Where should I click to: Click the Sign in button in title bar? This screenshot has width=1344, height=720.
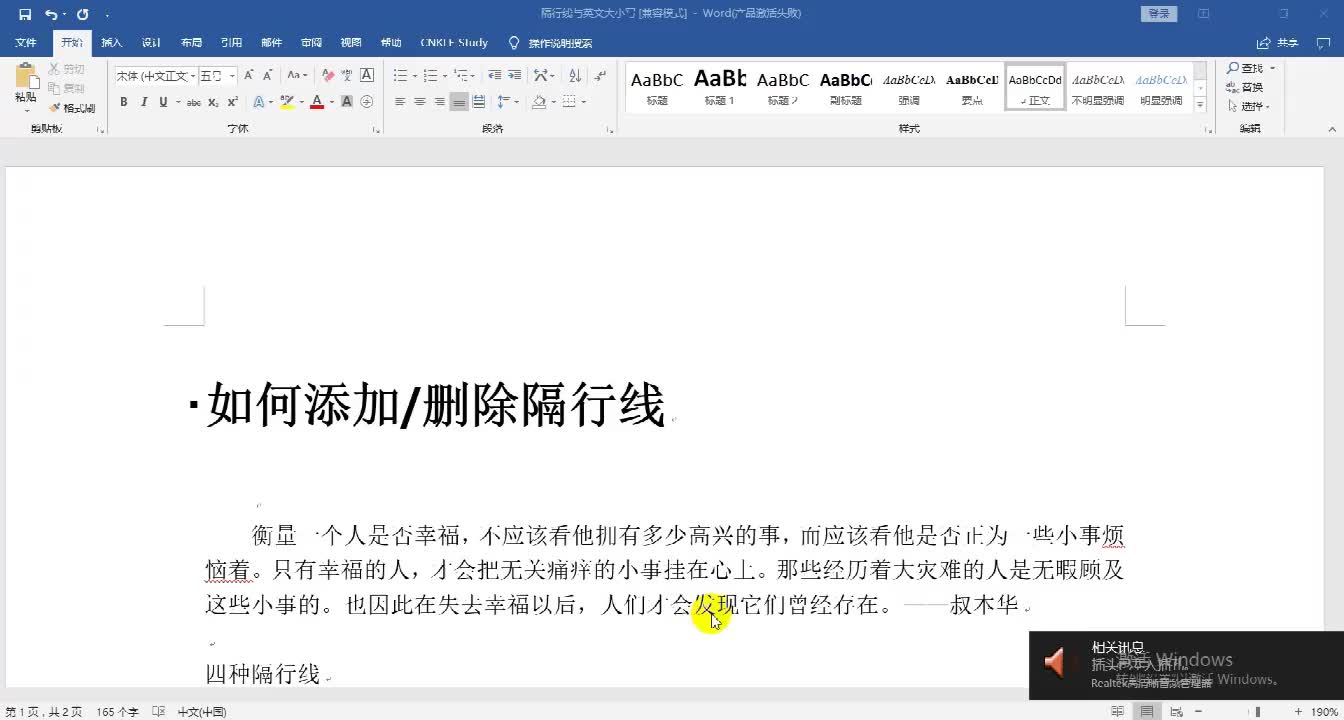point(1158,14)
